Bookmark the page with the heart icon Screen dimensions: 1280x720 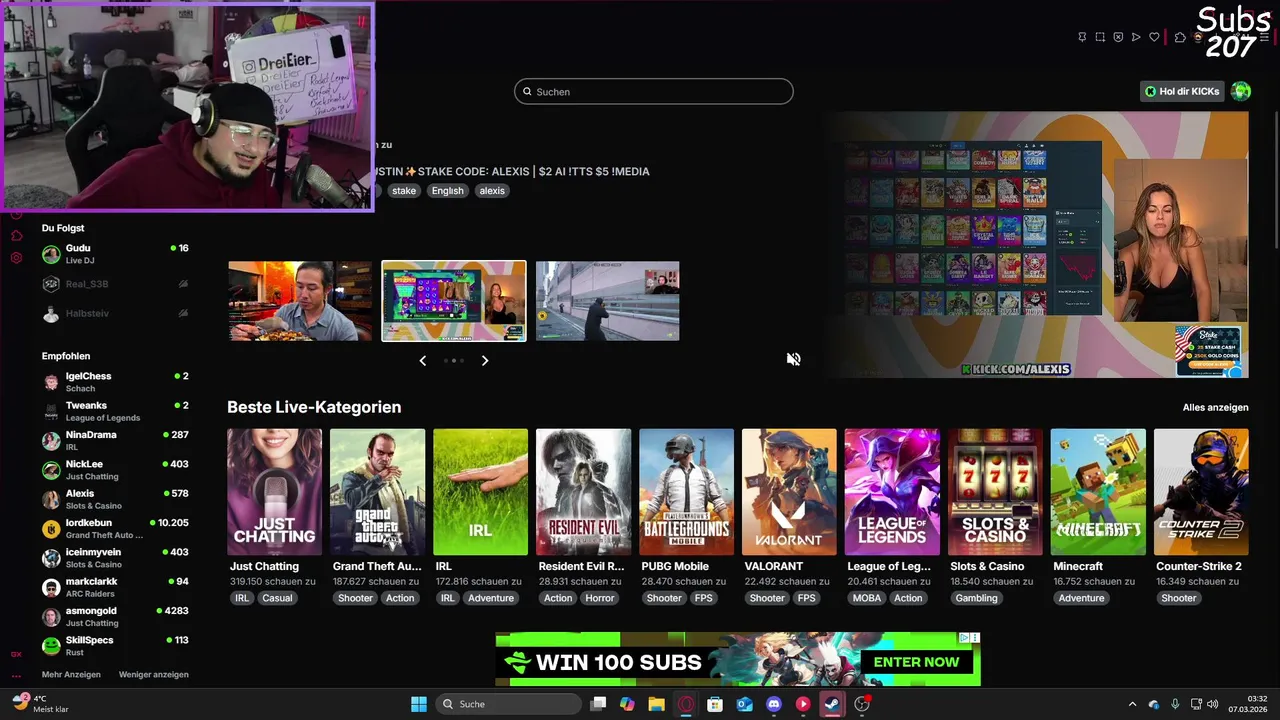click(x=1154, y=37)
